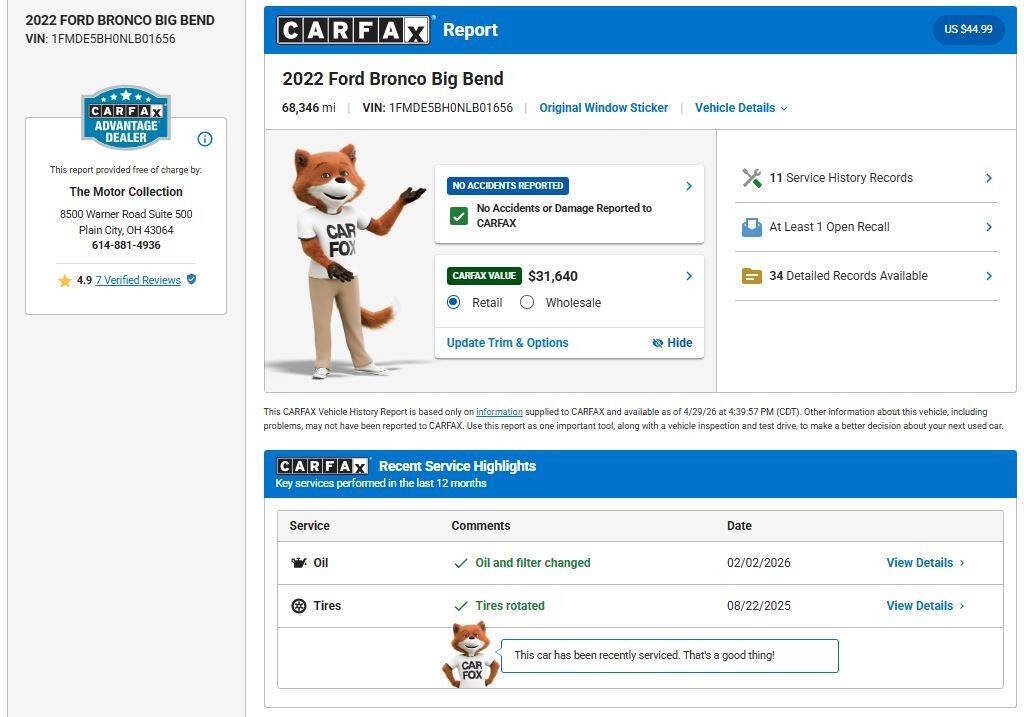View Details for the Oil service row
Image resolution: width=1024 pixels, height=717 pixels.
(925, 563)
